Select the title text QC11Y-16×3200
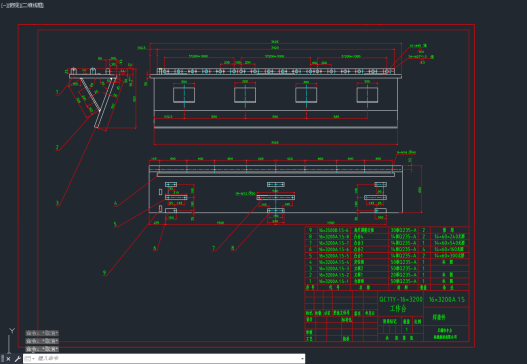Image resolution: width=527 pixels, height=364 pixels. pyautogui.click(x=401, y=299)
